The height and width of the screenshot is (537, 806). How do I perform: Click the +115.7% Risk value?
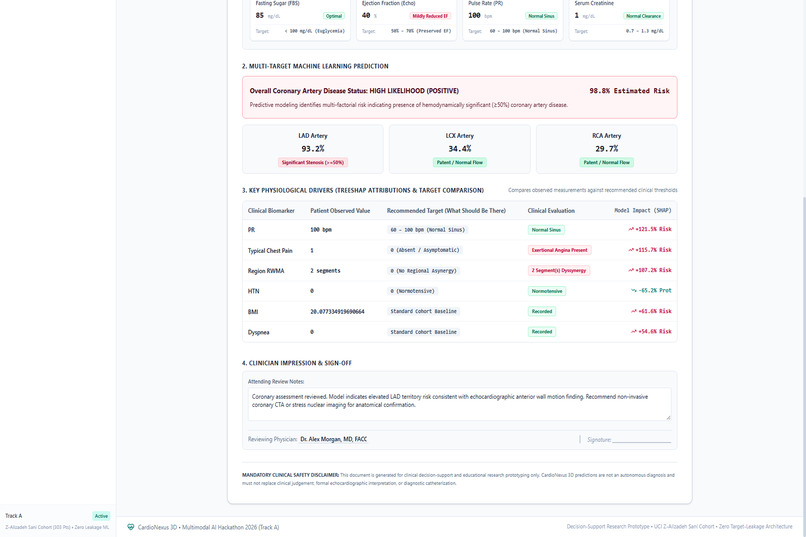(653, 250)
